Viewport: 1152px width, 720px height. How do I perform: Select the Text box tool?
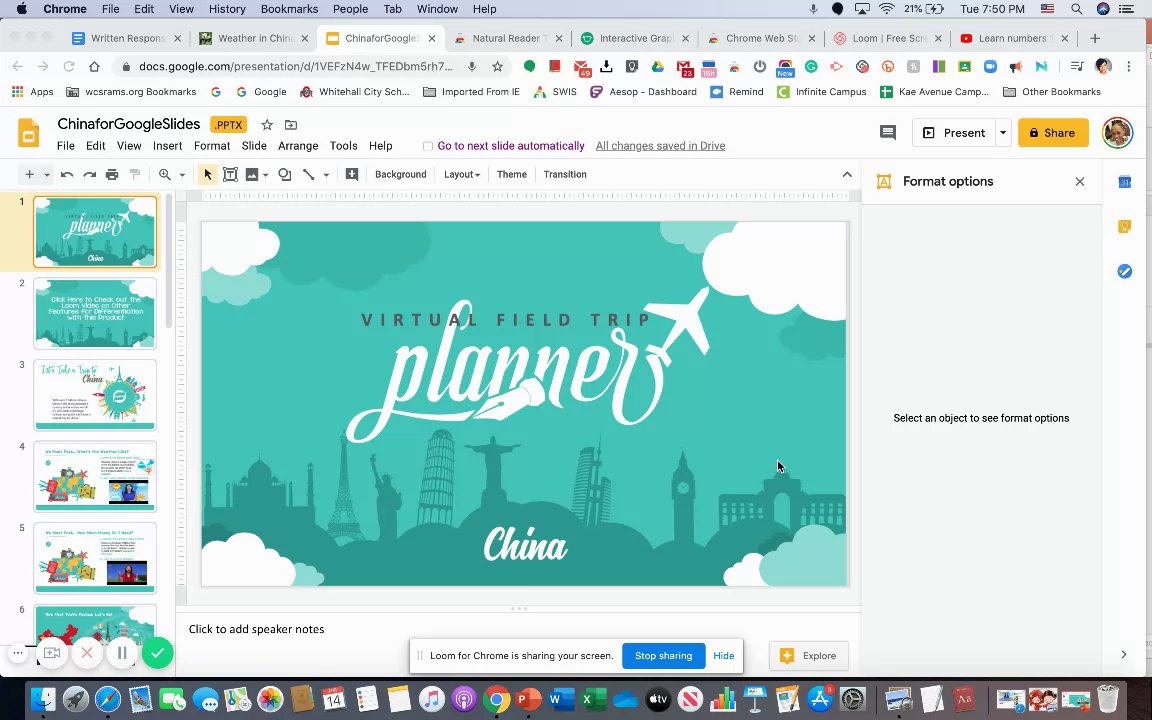tap(230, 174)
